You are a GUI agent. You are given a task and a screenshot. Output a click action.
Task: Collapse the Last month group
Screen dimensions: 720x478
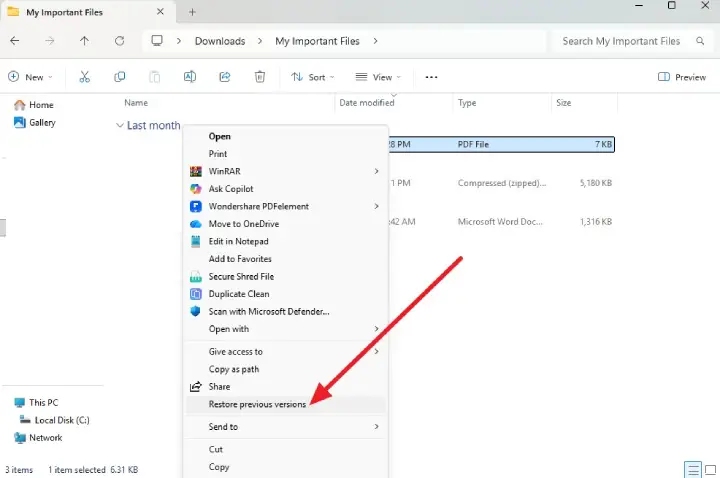(x=119, y=125)
